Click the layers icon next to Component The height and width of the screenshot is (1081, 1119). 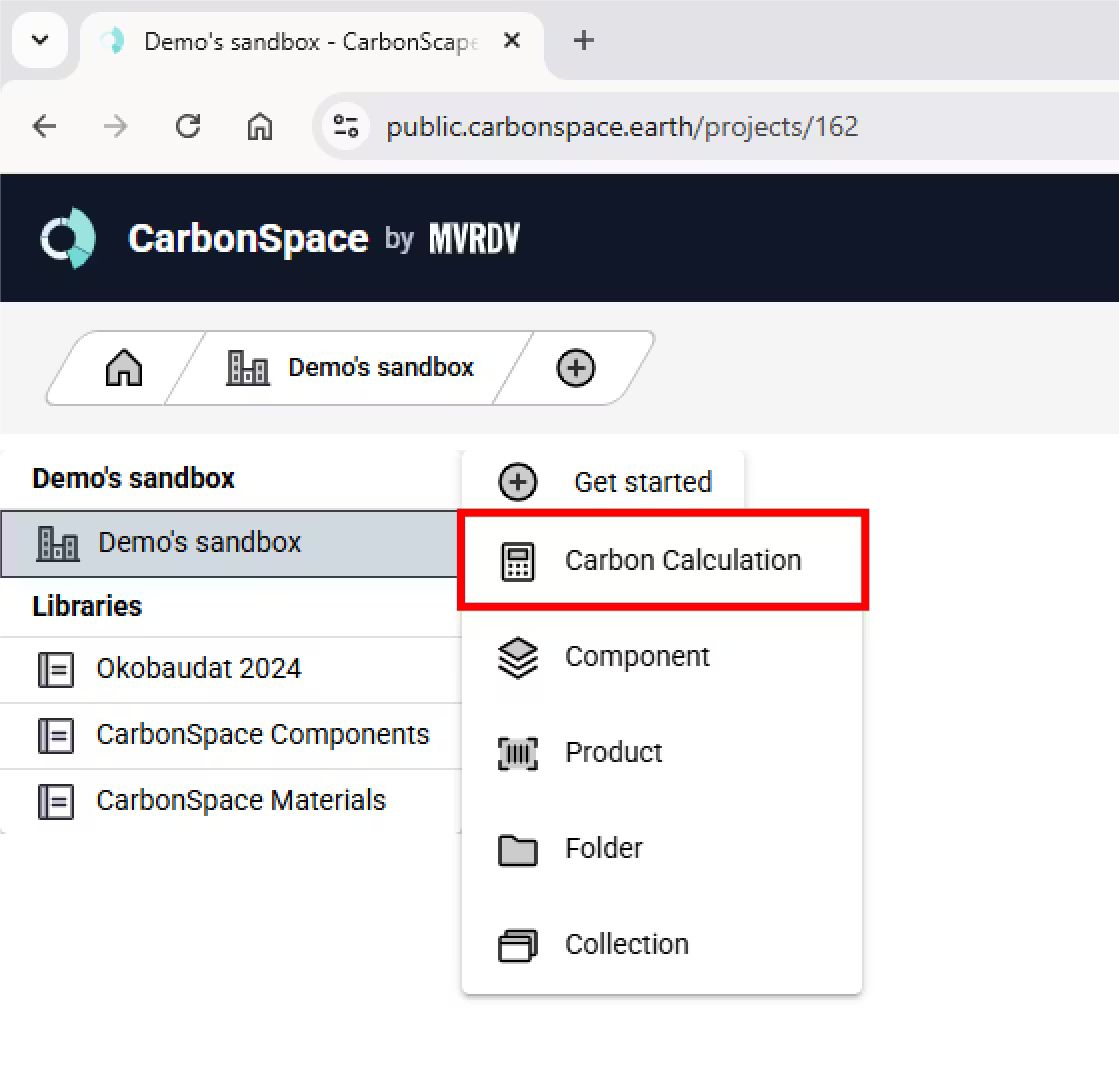pos(517,658)
